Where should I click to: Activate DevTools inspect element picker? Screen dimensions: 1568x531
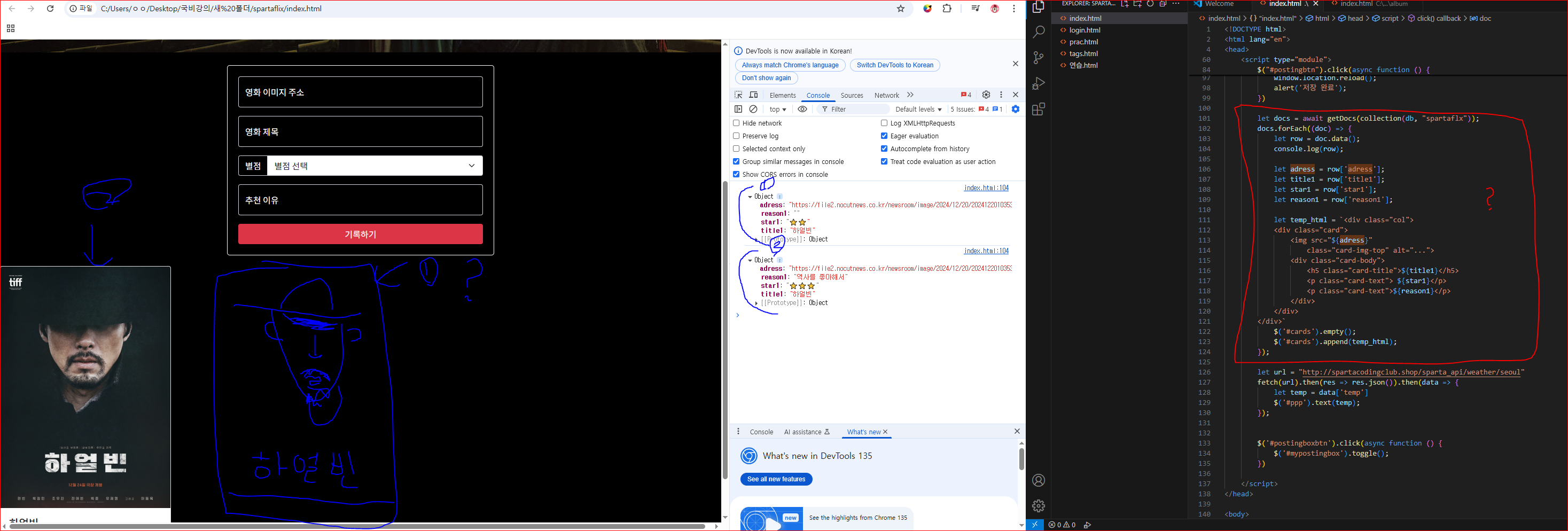tap(738, 95)
